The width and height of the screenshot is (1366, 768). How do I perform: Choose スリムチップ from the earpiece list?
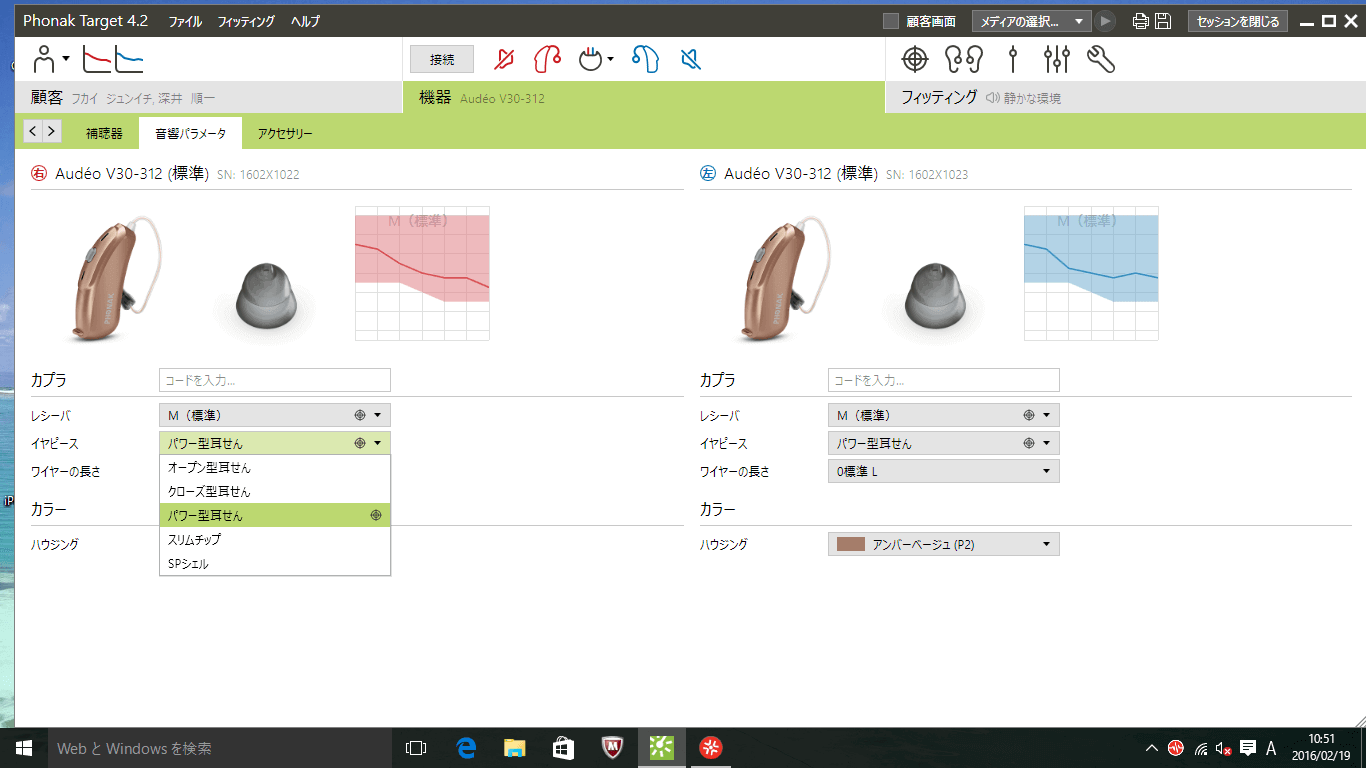tap(275, 539)
